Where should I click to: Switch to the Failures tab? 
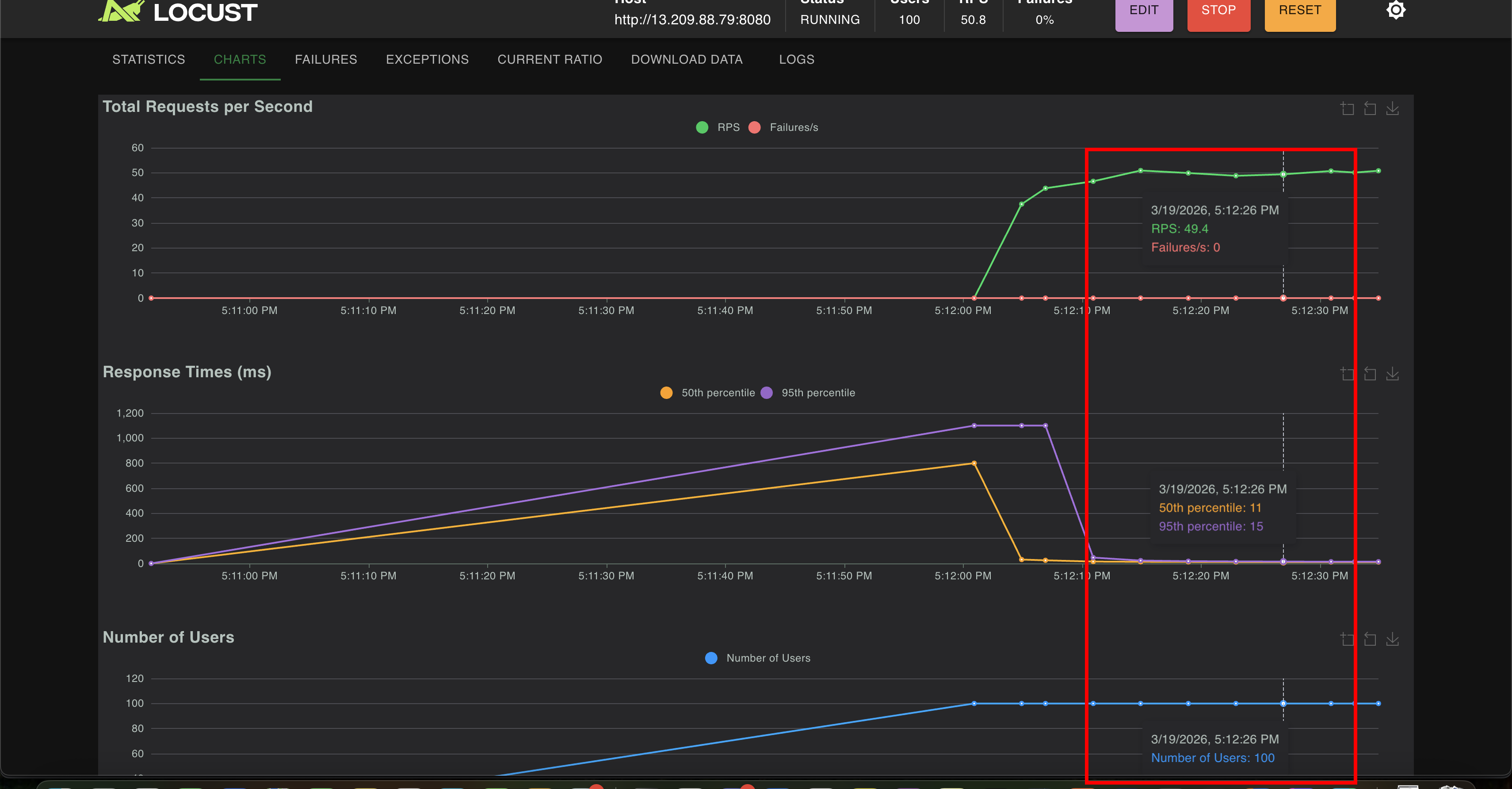tap(326, 59)
